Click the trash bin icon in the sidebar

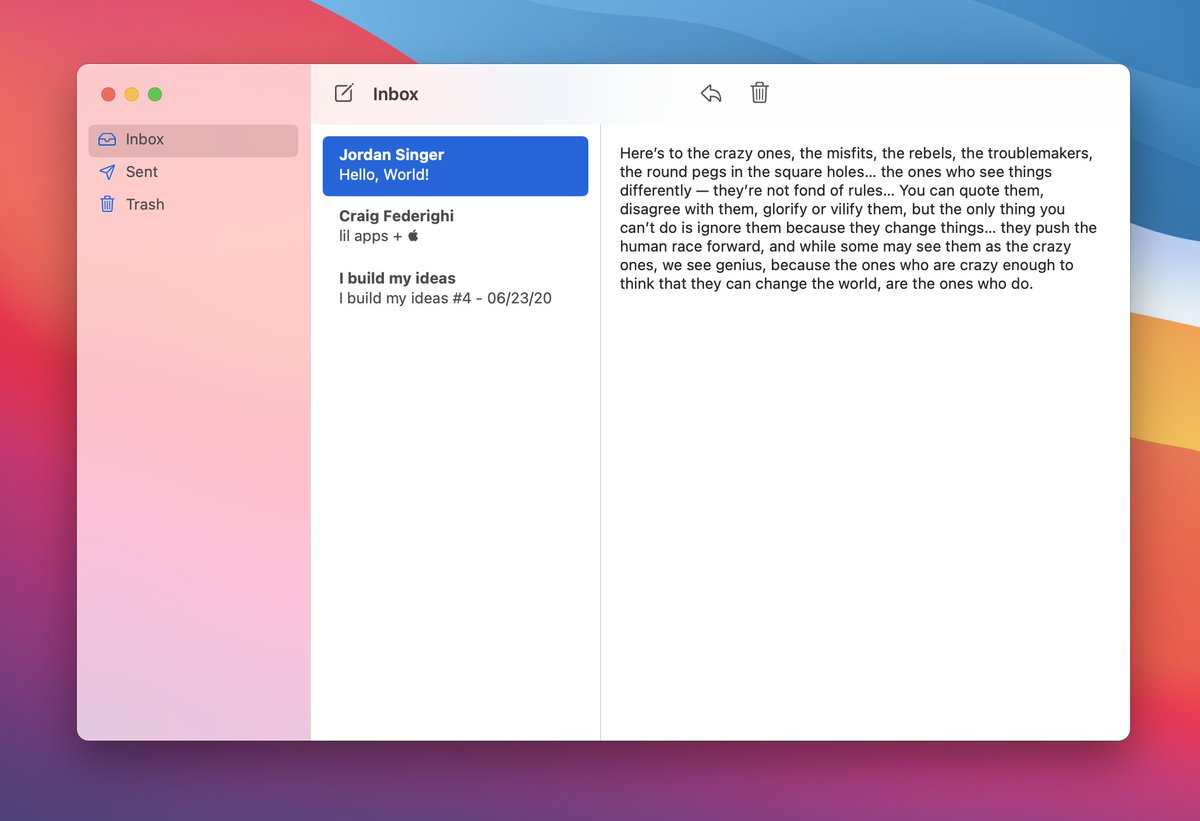(107, 204)
